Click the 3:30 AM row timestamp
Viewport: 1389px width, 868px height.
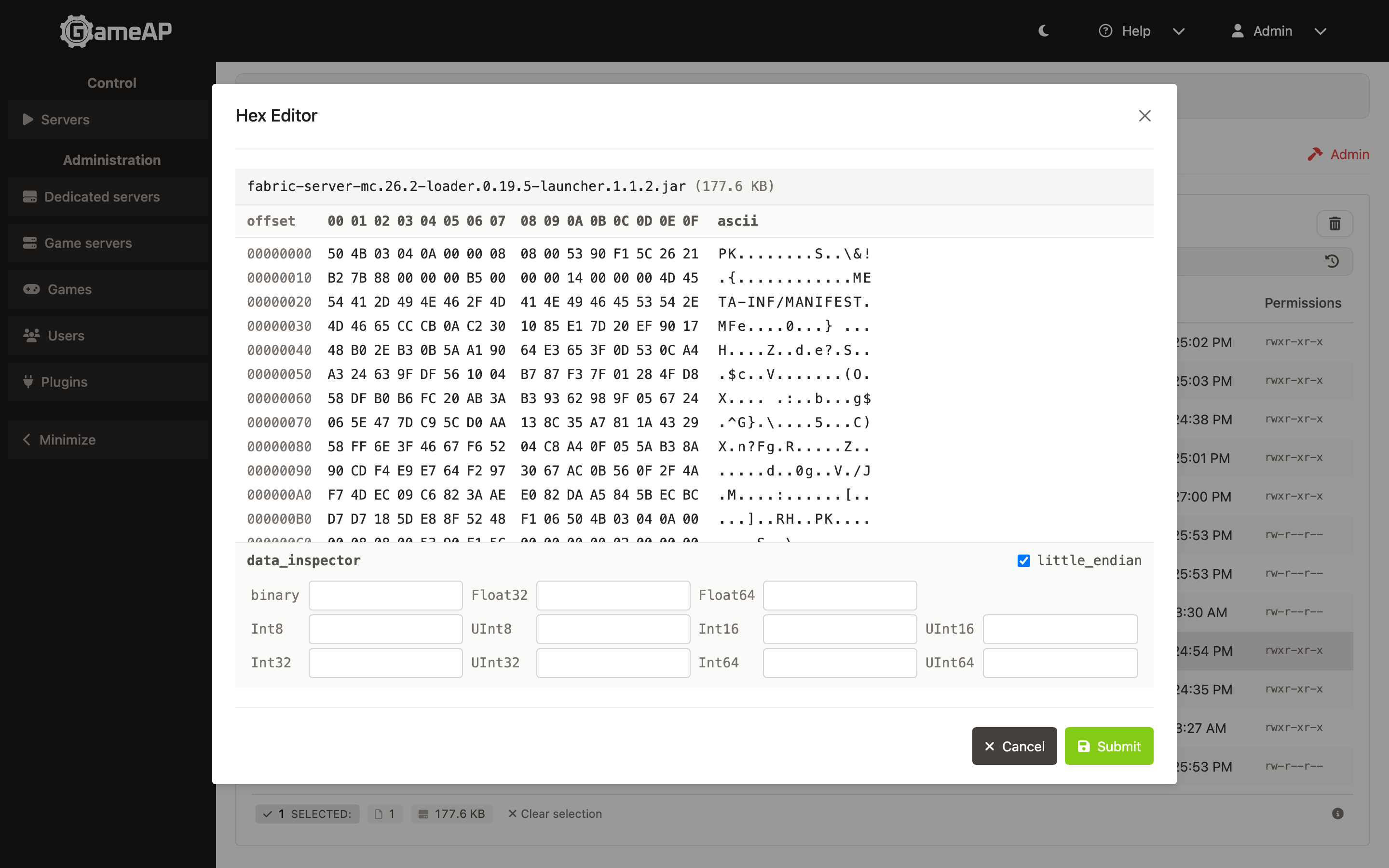point(1202,612)
